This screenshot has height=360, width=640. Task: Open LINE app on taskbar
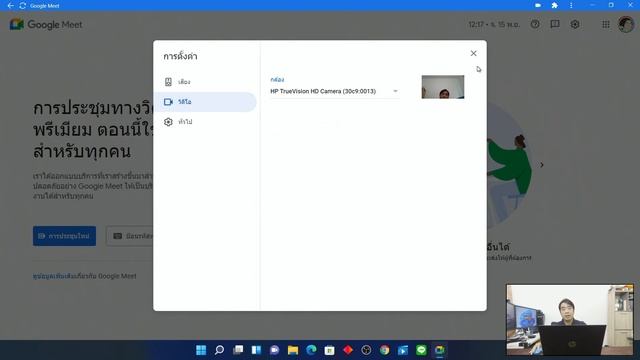point(421,350)
